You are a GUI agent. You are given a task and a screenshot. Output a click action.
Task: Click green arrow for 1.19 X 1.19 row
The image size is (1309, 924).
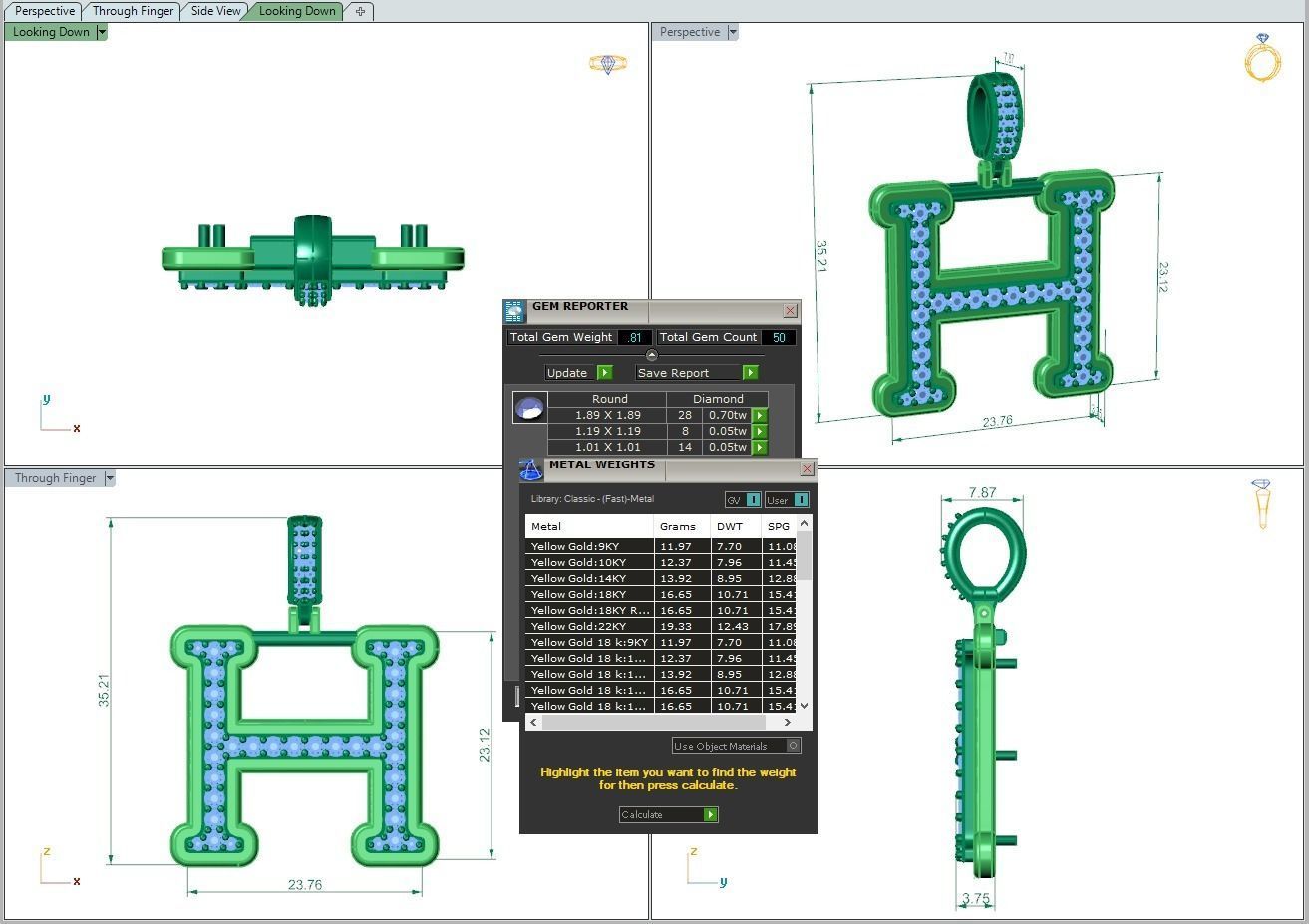760,431
